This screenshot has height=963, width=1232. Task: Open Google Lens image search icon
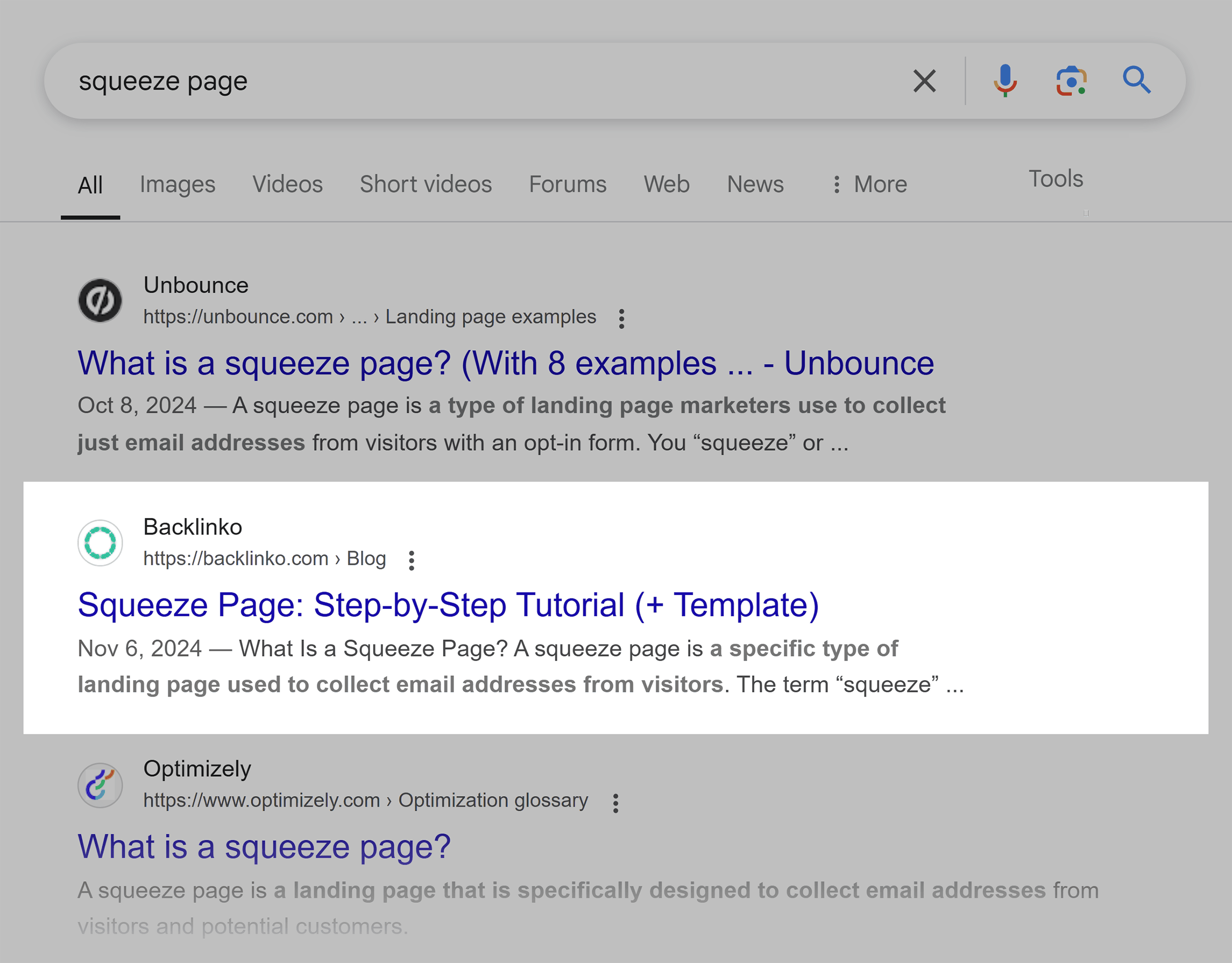(1071, 81)
